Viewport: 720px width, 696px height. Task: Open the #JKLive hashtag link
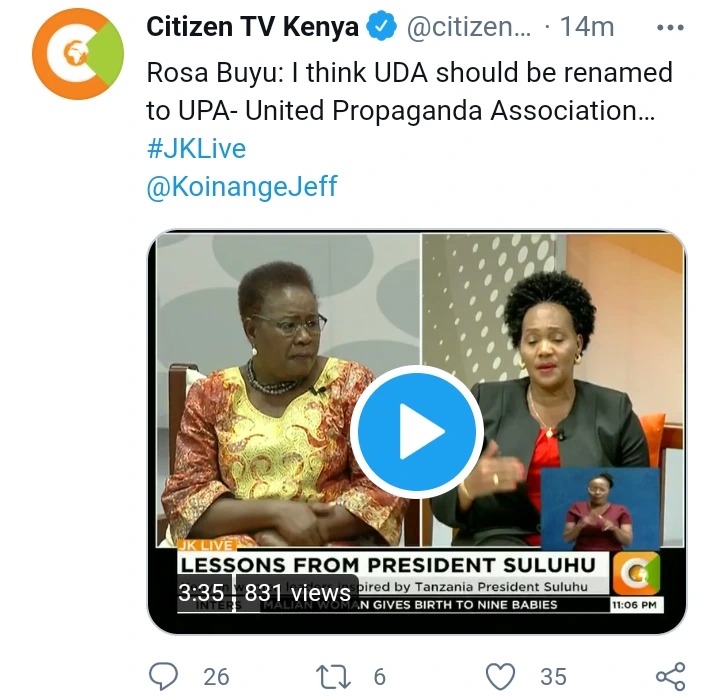pyautogui.click(x=197, y=148)
